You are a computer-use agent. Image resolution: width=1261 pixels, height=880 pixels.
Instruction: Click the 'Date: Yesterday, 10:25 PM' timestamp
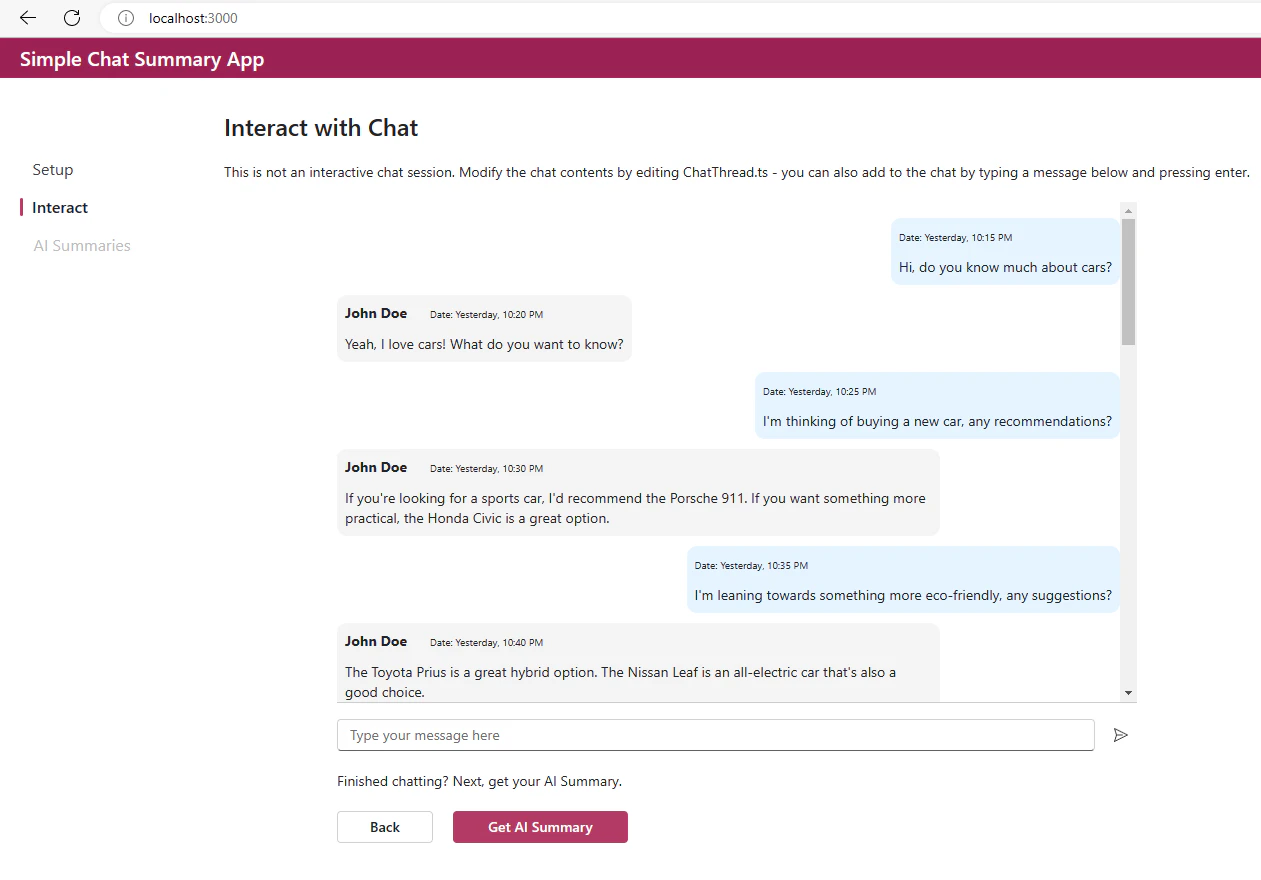click(x=819, y=392)
